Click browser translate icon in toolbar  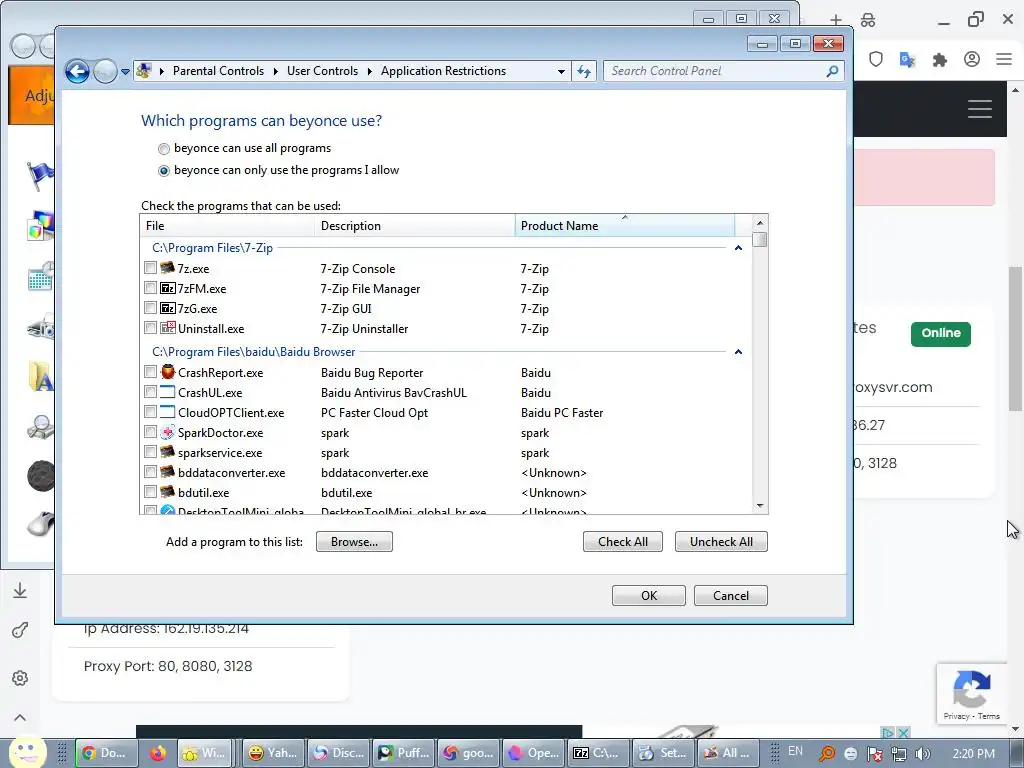907,59
